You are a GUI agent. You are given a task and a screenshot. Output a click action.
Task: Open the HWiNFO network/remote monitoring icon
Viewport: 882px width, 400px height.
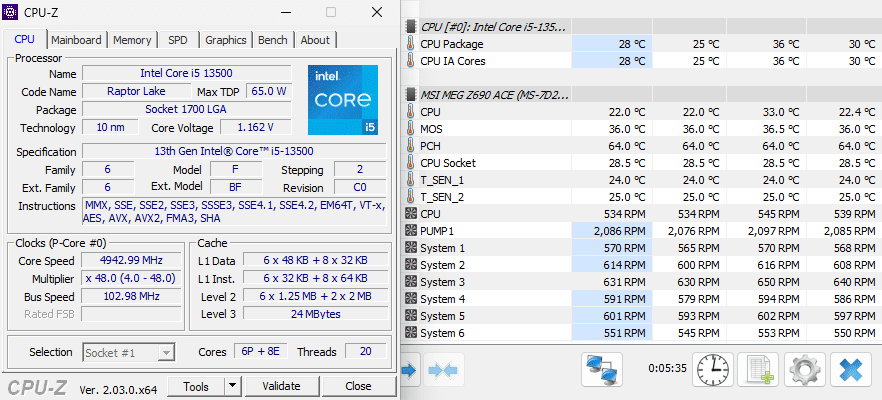[x=601, y=370]
